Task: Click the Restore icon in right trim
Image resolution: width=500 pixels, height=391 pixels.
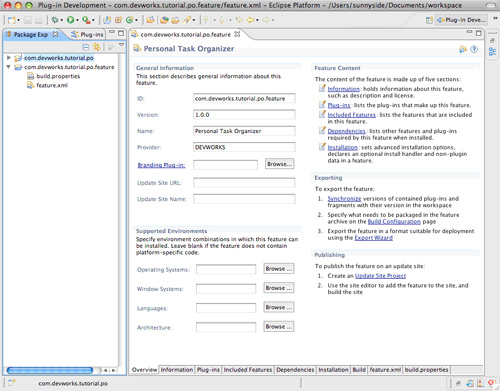Action: (492, 40)
